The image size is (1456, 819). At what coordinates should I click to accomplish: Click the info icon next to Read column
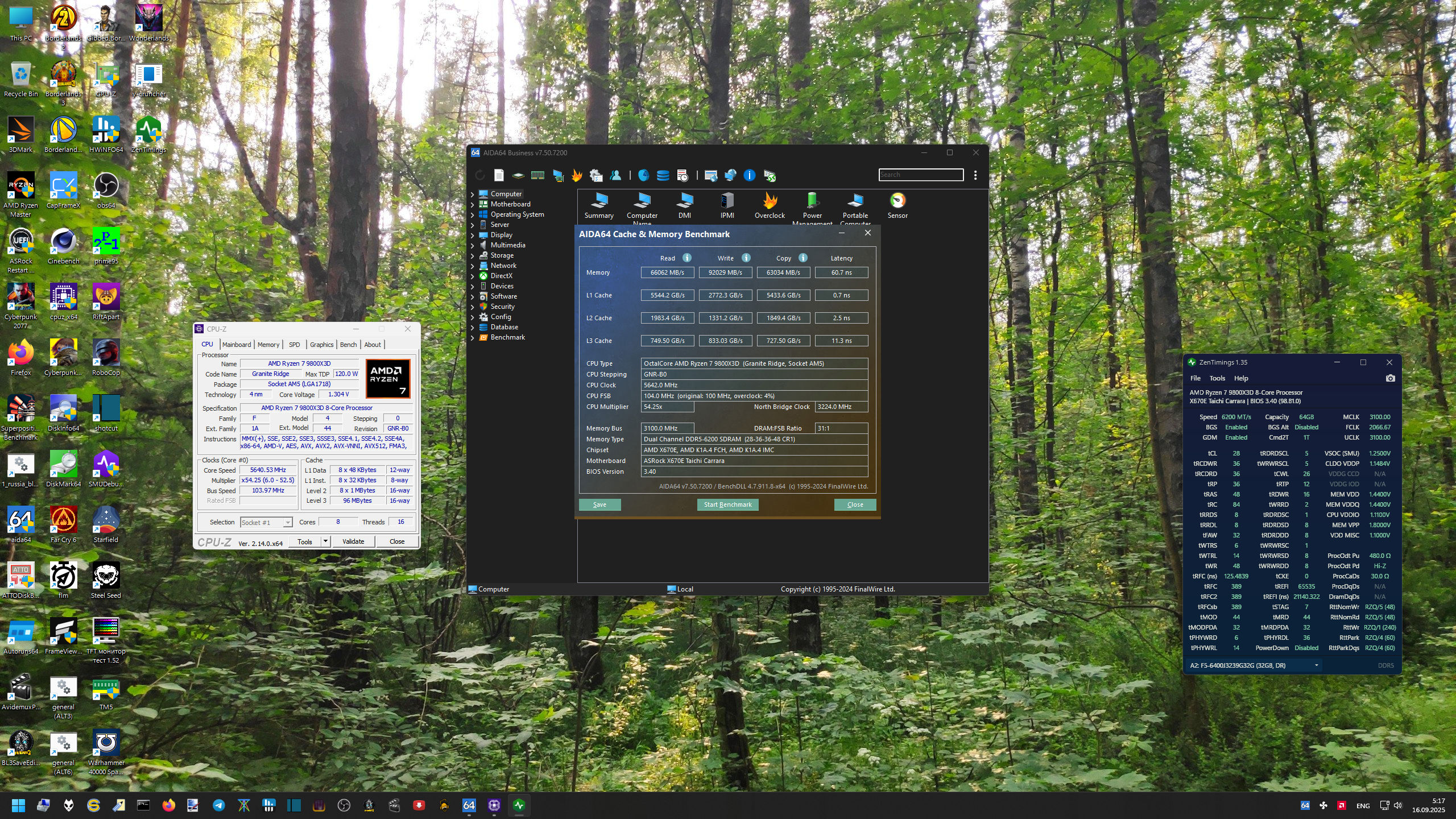[x=687, y=258]
